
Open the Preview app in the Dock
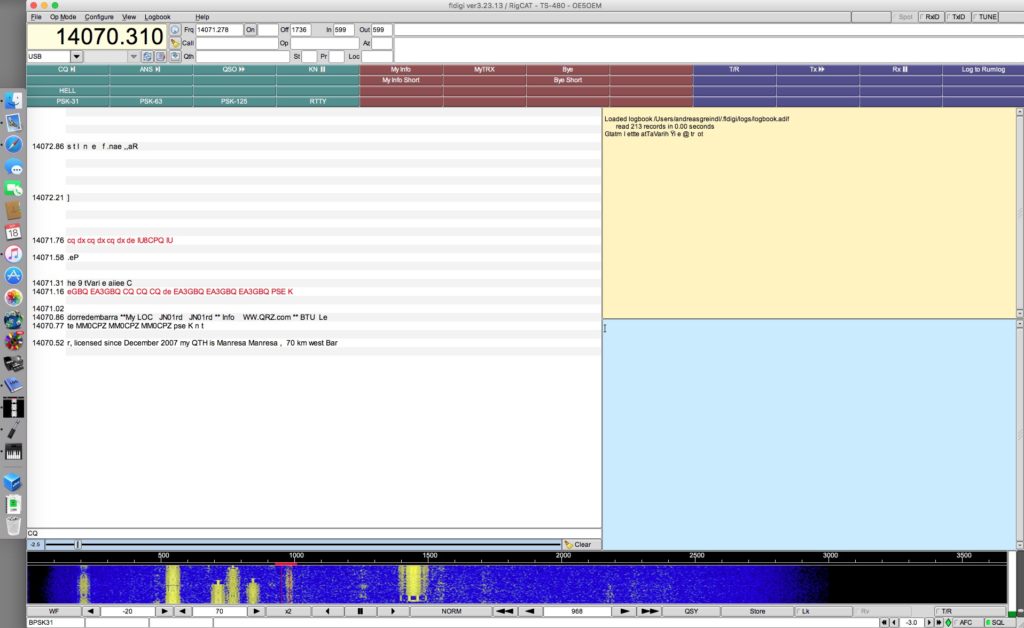click(x=14, y=122)
